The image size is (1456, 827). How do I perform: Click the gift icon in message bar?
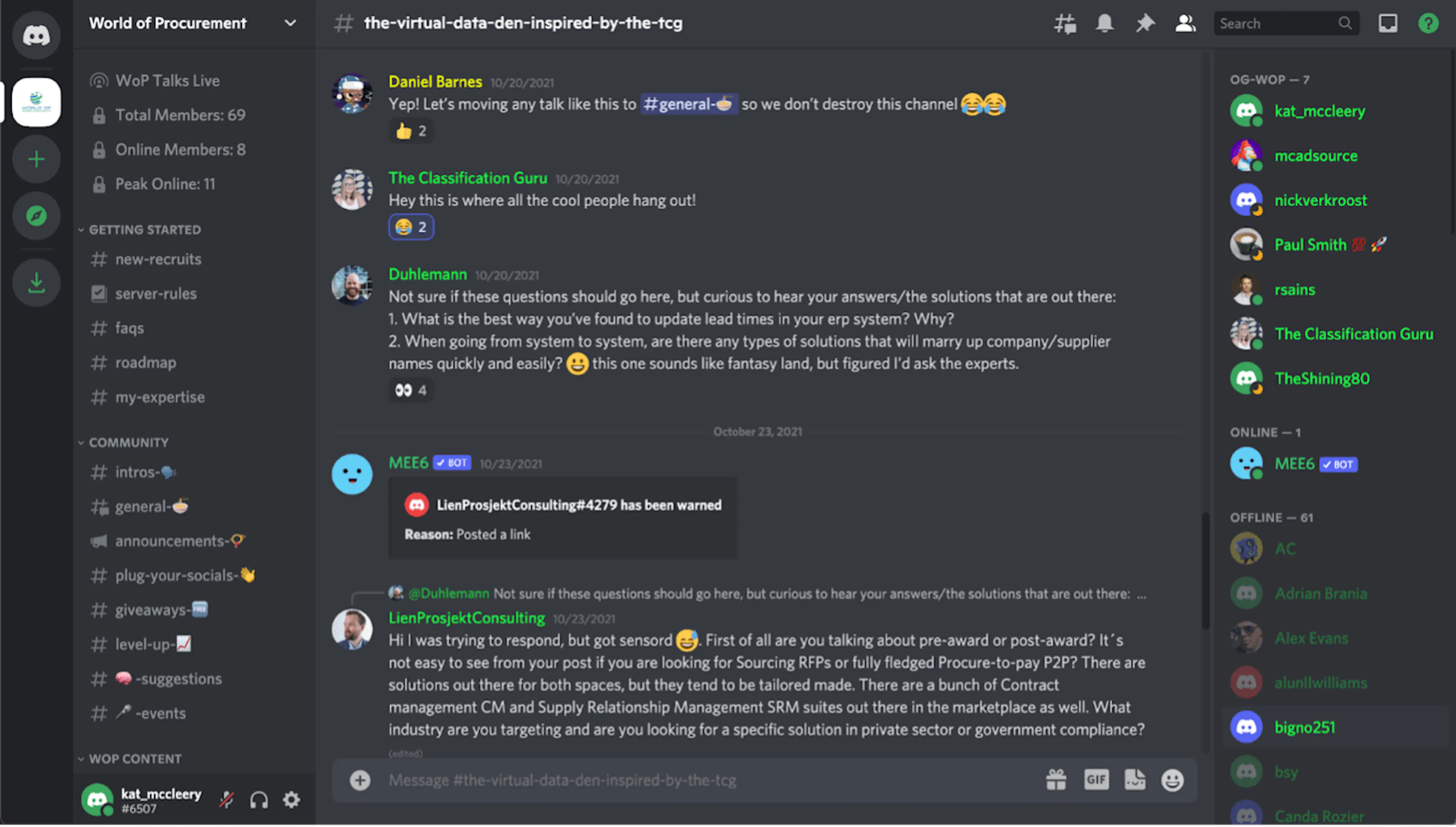(1056, 780)
